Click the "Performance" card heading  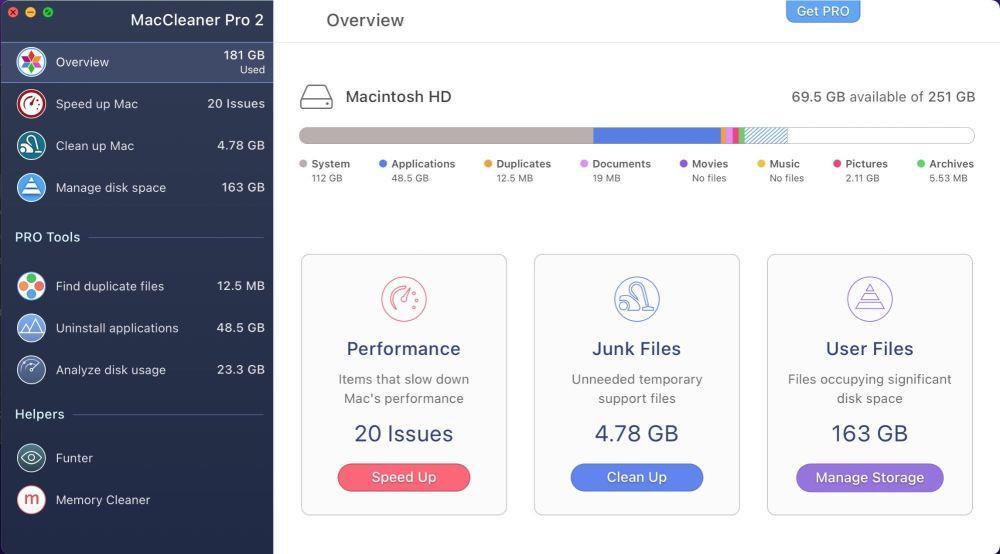(x=404, y=349)
